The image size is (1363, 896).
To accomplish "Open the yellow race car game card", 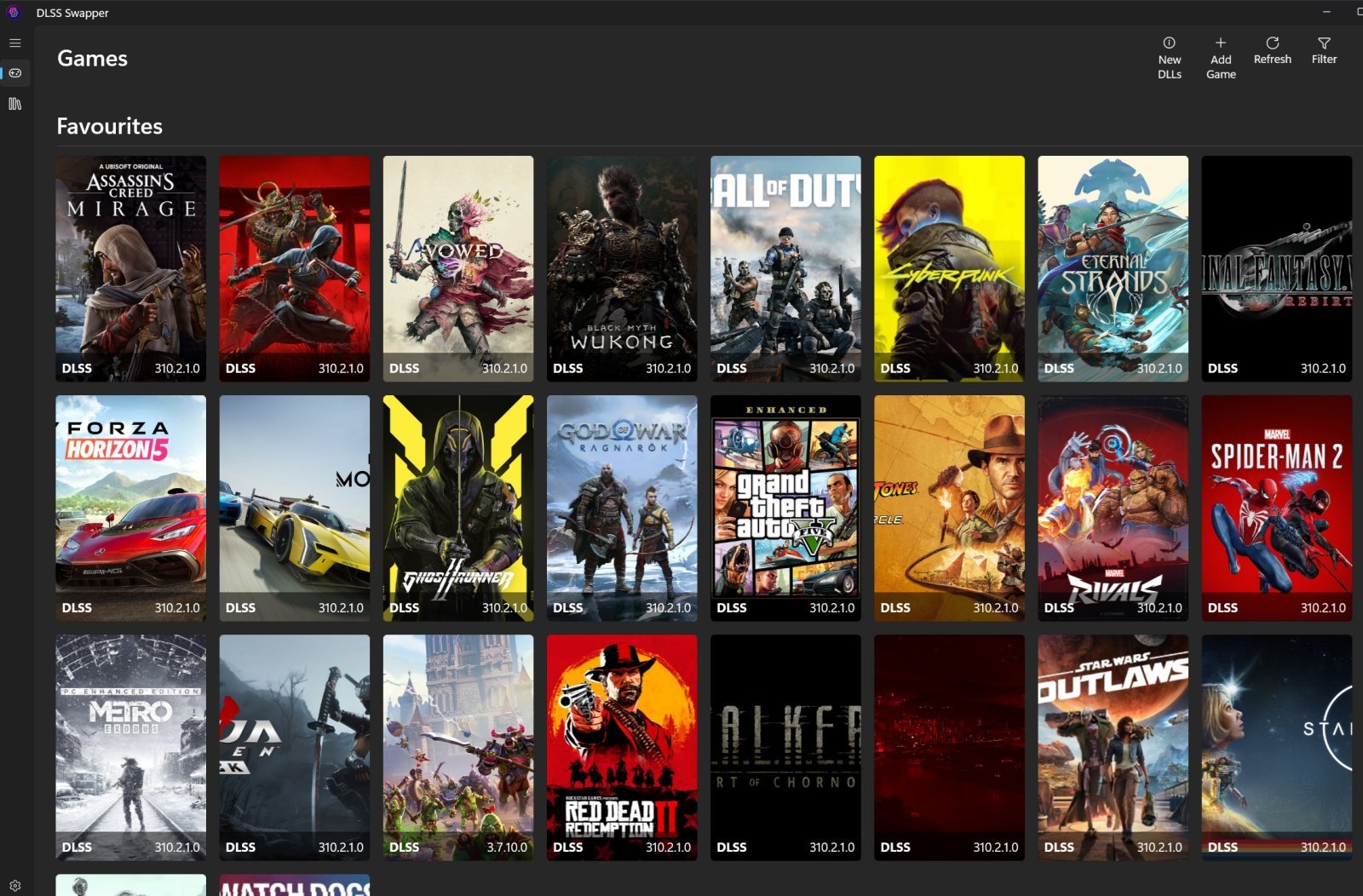I will (295, 508).
